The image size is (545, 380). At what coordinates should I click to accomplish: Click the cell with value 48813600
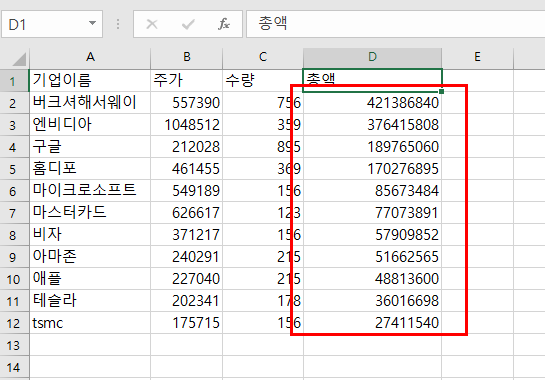tap(372, 279)
